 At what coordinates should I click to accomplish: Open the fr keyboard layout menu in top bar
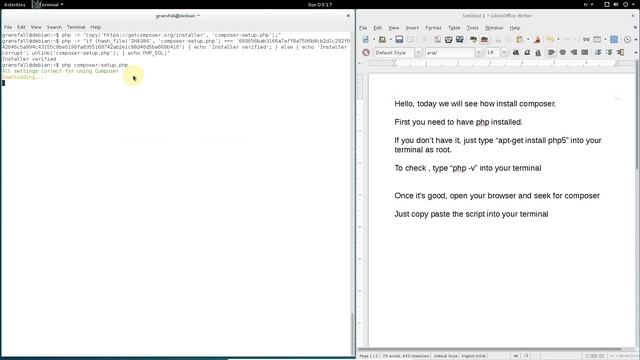coord(588,4)
